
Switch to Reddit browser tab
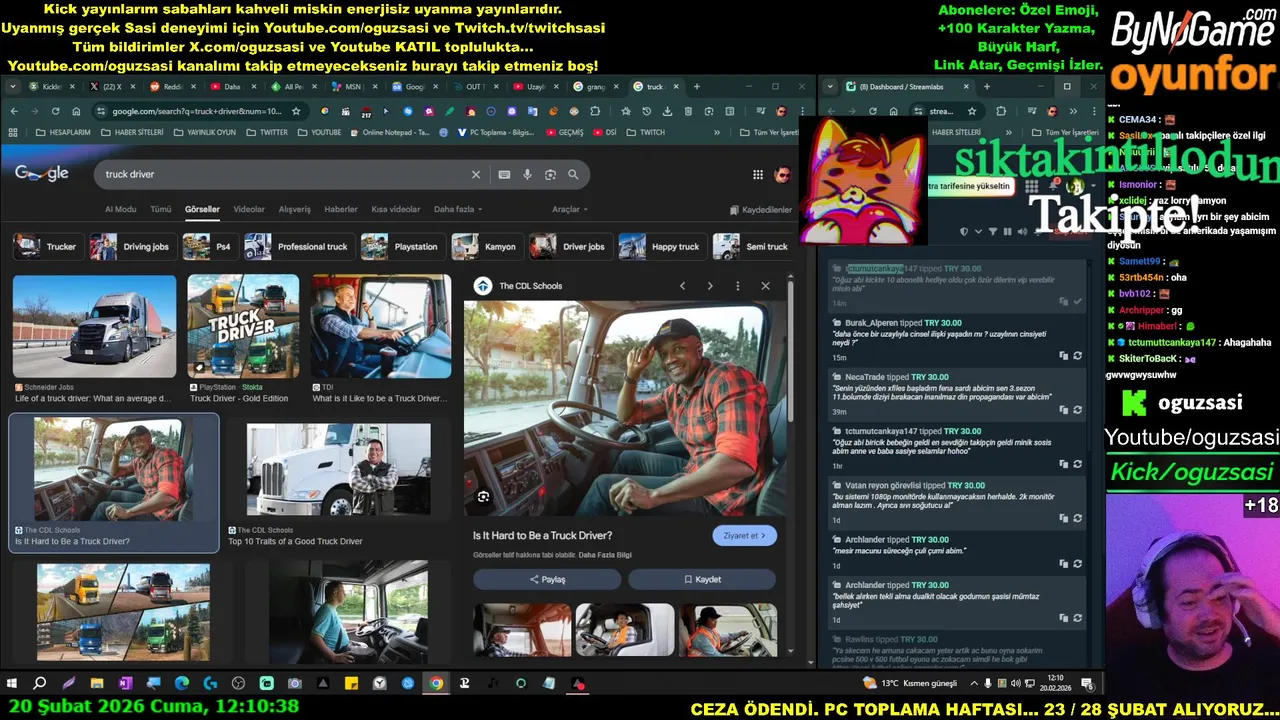click(x=171, y=86)
